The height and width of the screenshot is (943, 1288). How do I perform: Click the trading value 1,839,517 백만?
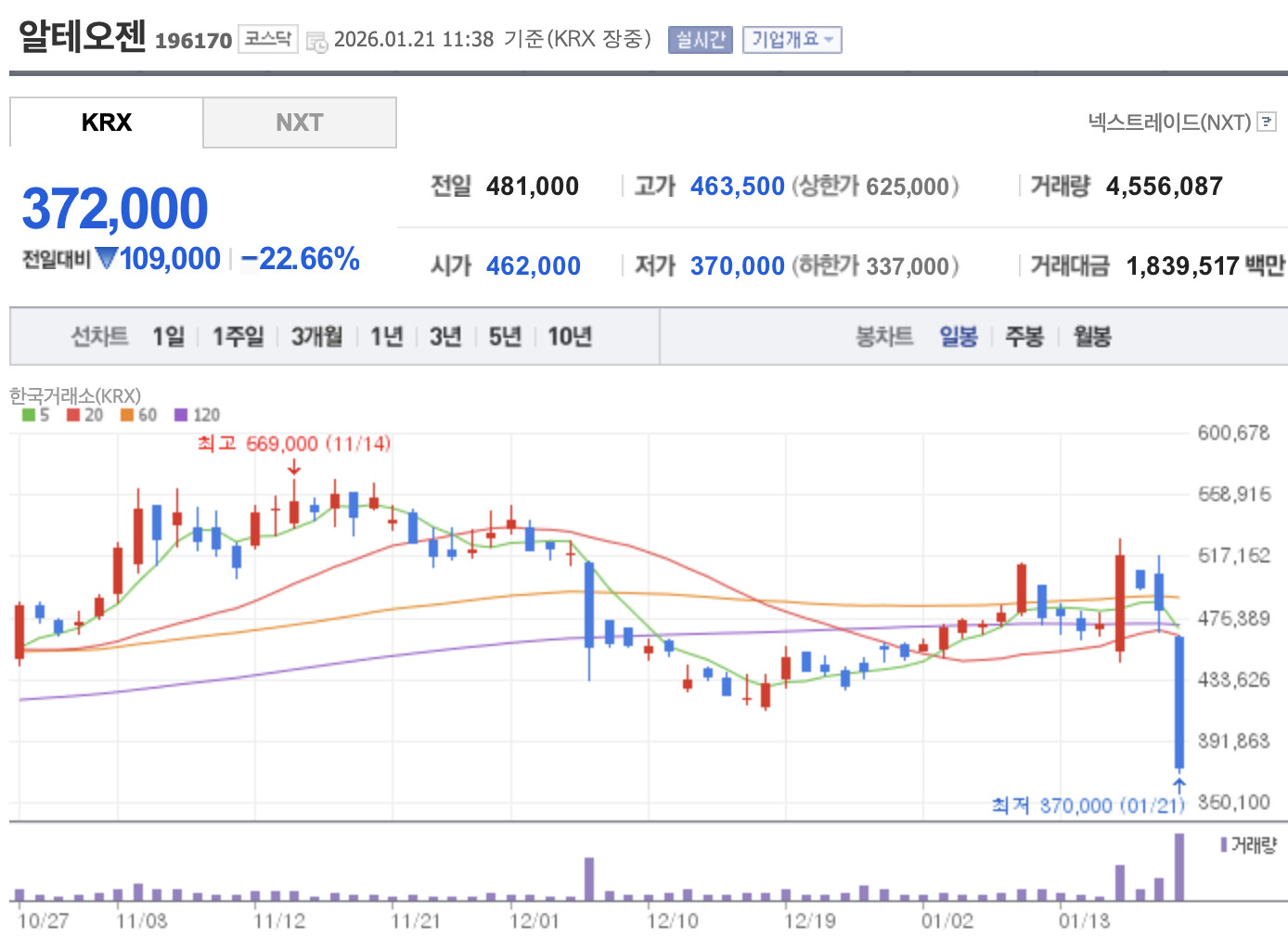point(1205,266)
